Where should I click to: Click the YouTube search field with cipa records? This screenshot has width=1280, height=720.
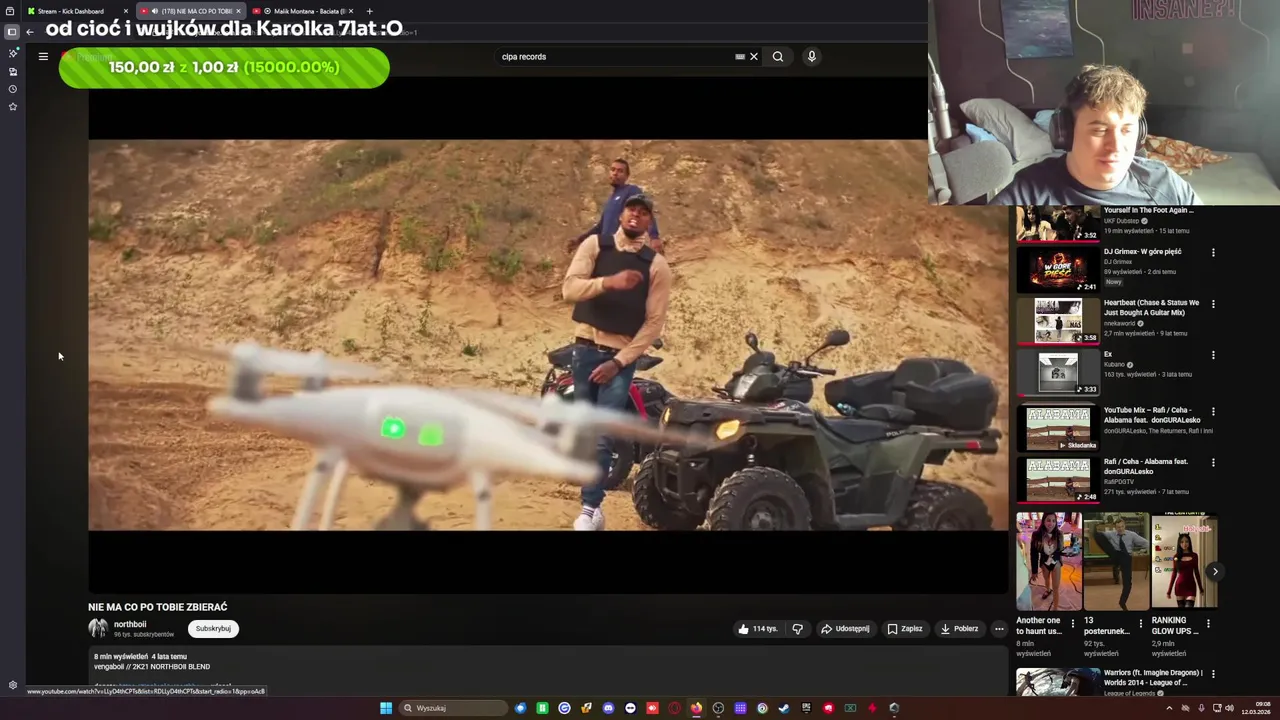(615, 57)
